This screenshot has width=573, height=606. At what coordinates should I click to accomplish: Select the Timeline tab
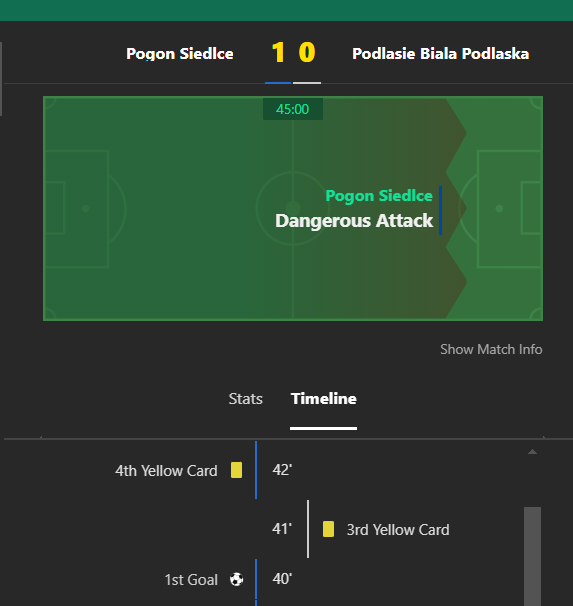pos(323,398)
